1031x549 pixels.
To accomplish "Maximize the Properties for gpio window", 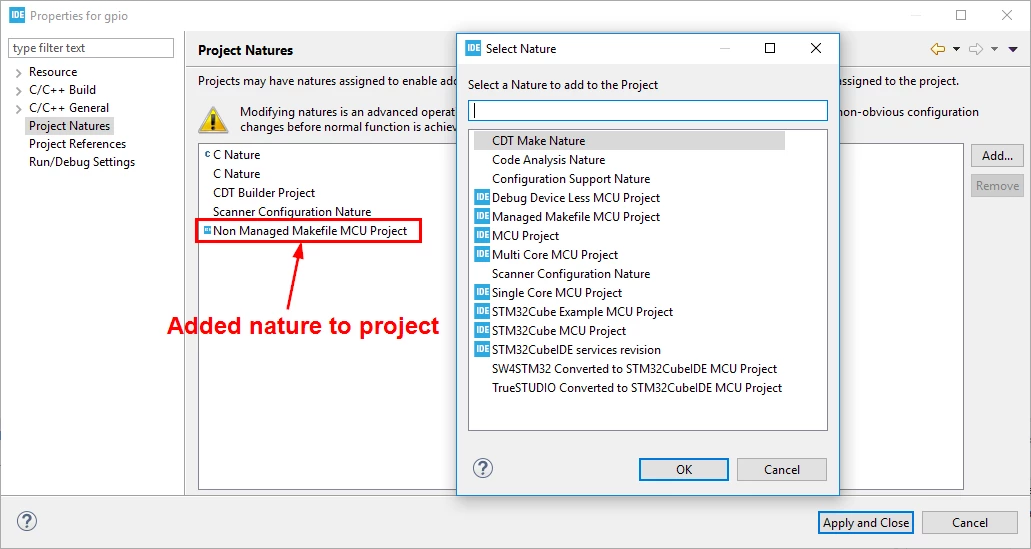I will (x=961, y=15).
